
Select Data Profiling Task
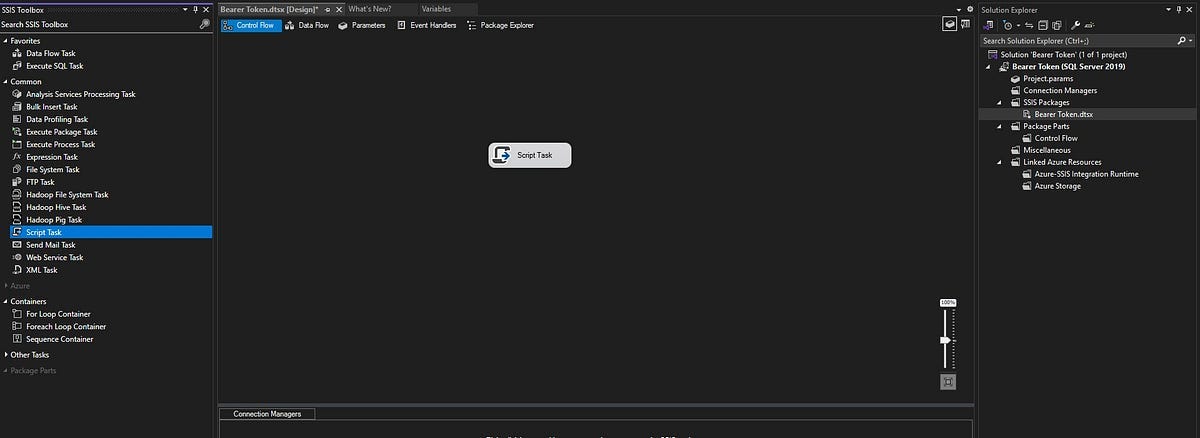[57, 119]
